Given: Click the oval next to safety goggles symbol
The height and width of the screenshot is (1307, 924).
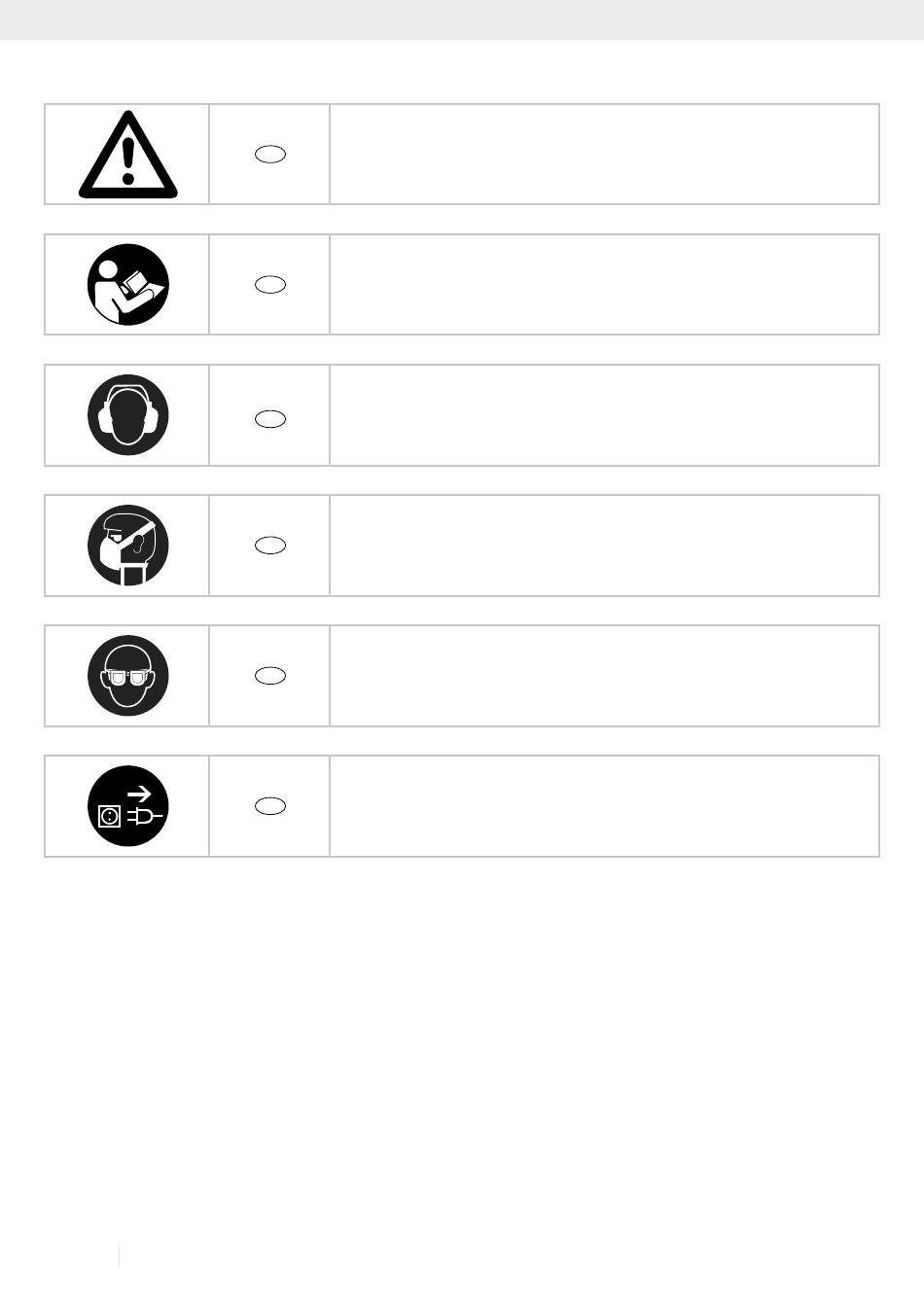Looking at the screenshot, I should [x=270, y=676].
